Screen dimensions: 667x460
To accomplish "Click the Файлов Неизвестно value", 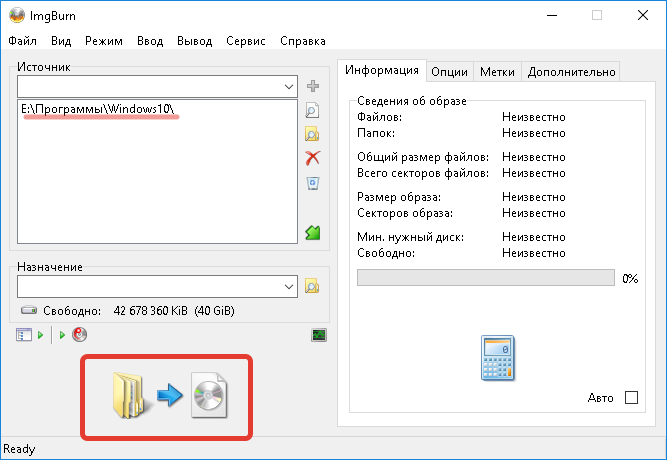I will pos(534,117).
